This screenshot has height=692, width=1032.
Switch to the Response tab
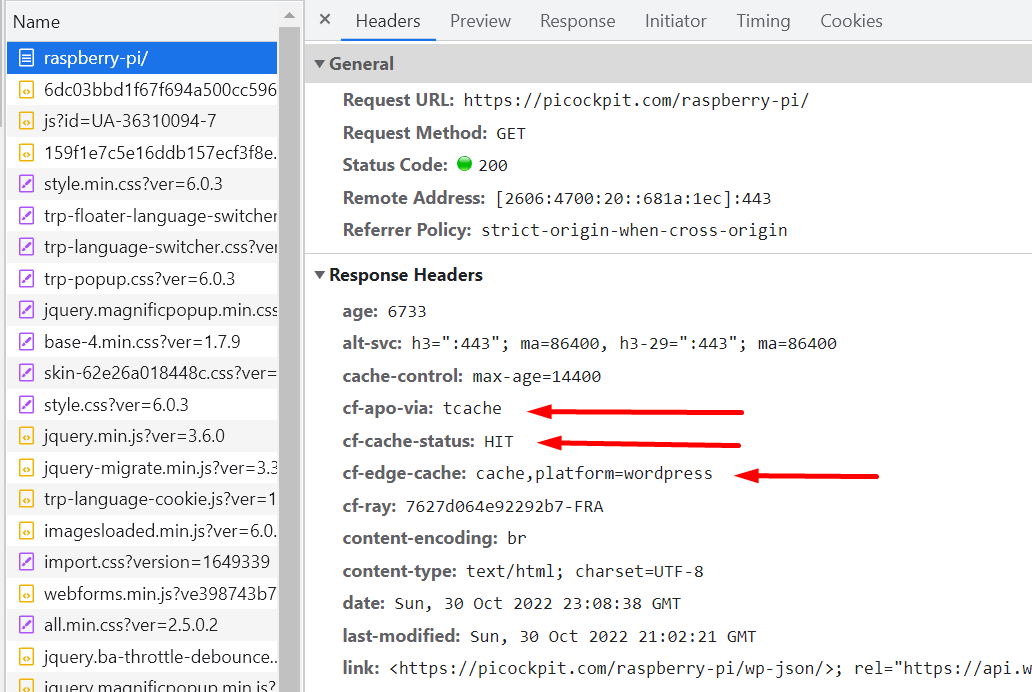coord(577,21)
